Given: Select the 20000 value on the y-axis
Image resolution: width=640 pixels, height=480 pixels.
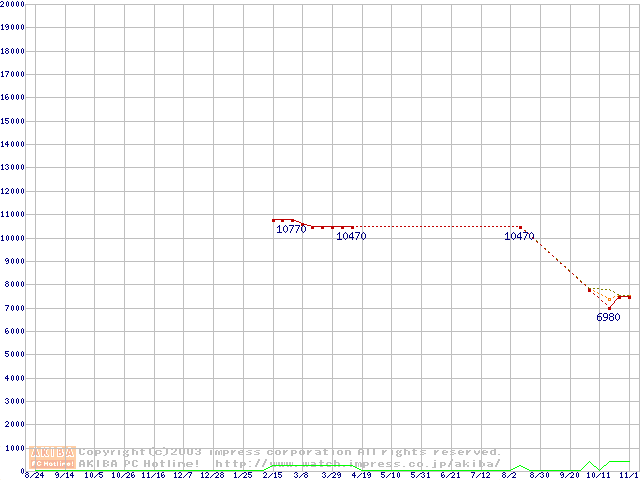Looking at the screenshot, I should point(13,4).
